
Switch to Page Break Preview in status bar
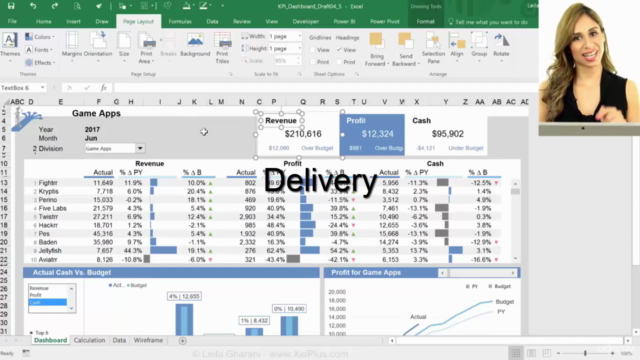[547, 353]
